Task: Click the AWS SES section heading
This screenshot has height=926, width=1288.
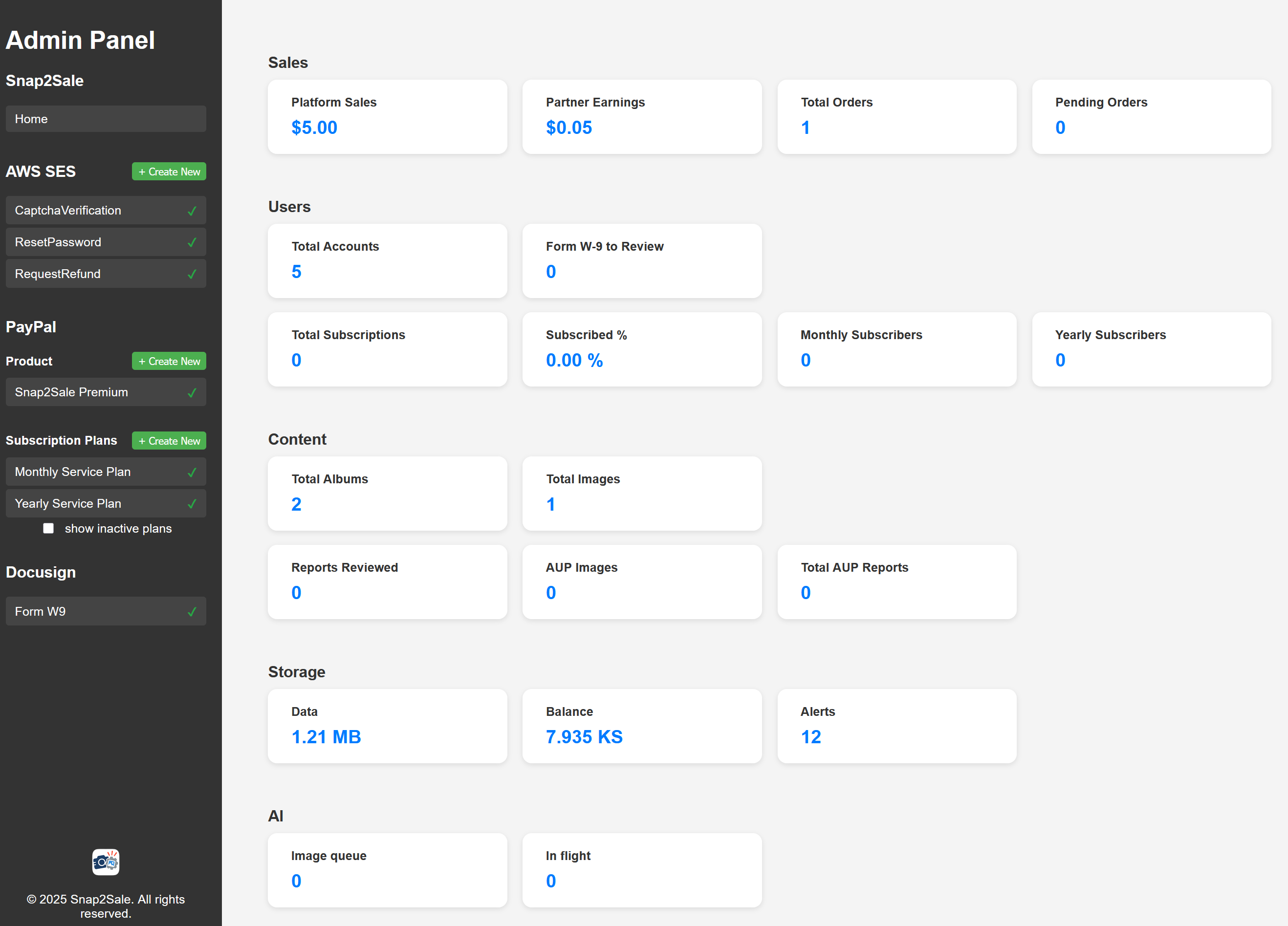Action: click(x=40, y=172)
